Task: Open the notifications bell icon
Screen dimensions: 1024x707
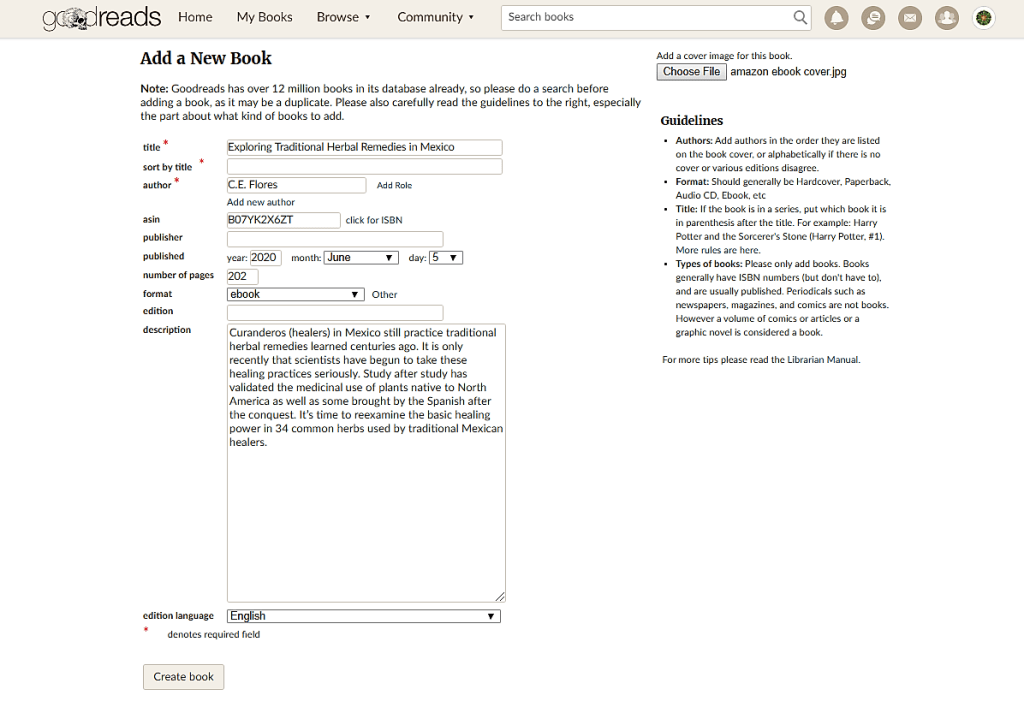Action: point(836,17)
